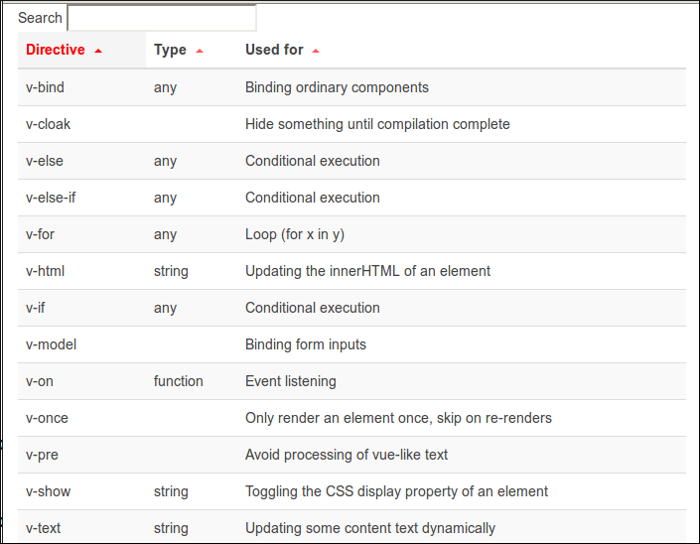Screen dimensions: 700x544
Task: Click the v-pre directive cell
Action: [44, 455]
